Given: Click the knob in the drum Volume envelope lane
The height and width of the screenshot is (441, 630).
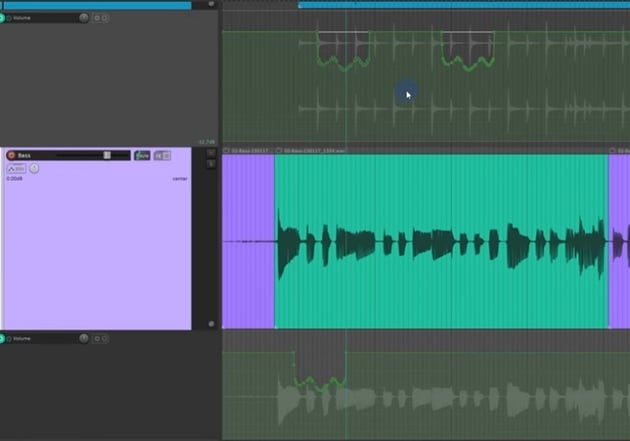Looking at the screenshot, I should point(84,18).
